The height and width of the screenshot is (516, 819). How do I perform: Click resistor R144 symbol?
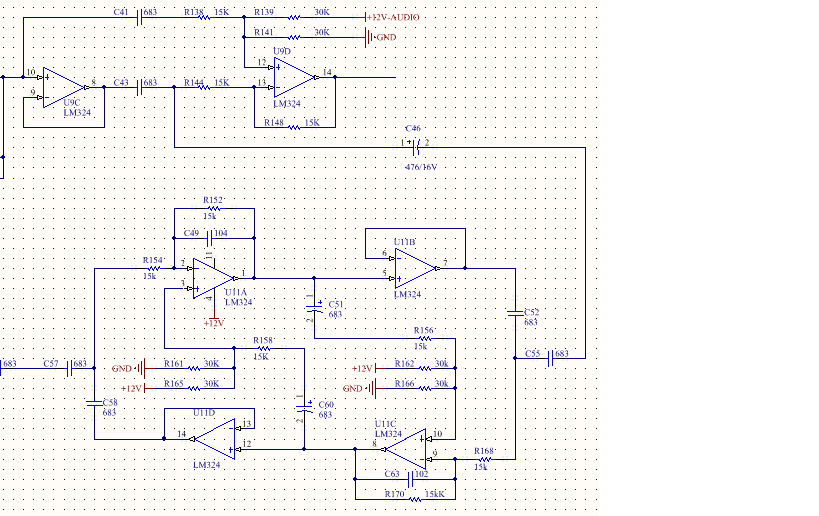pyautogui.click(x=204, y=87)
